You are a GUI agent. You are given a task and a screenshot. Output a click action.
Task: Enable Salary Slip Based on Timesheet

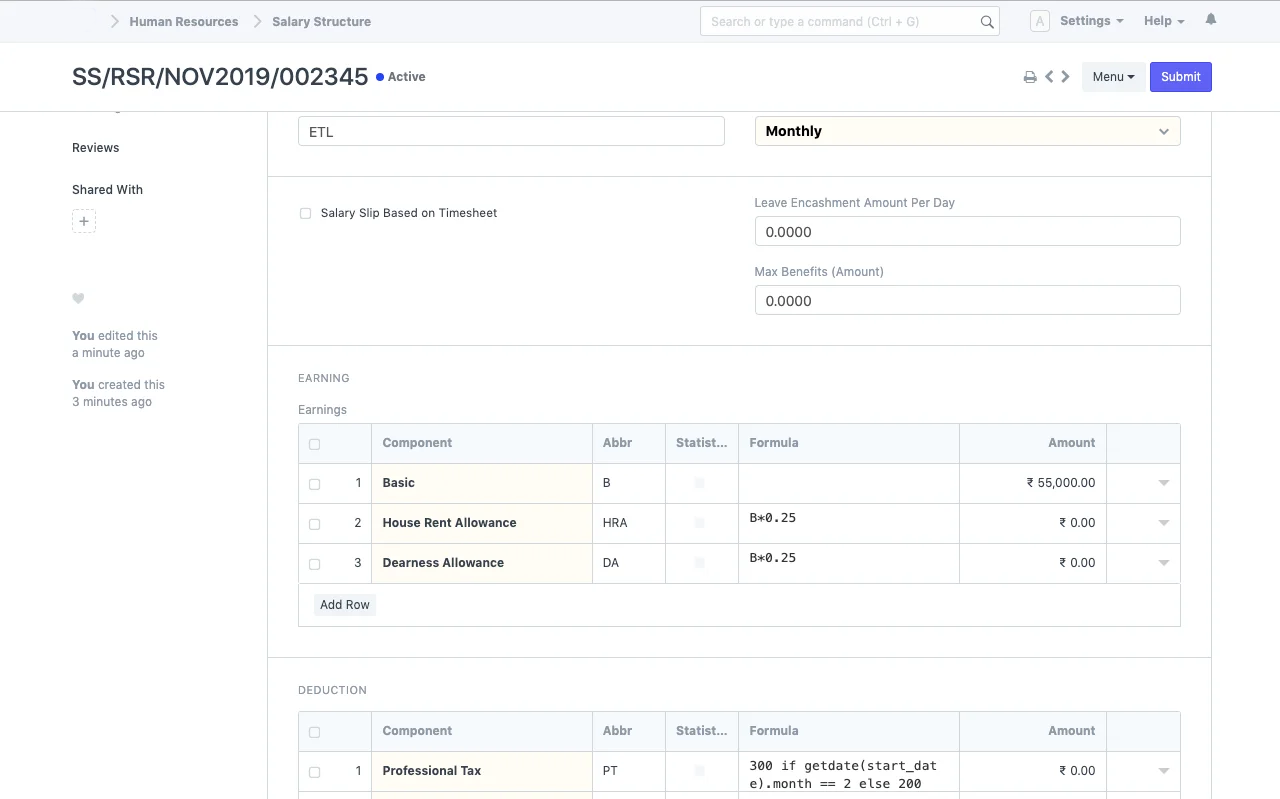pos(305,213)
